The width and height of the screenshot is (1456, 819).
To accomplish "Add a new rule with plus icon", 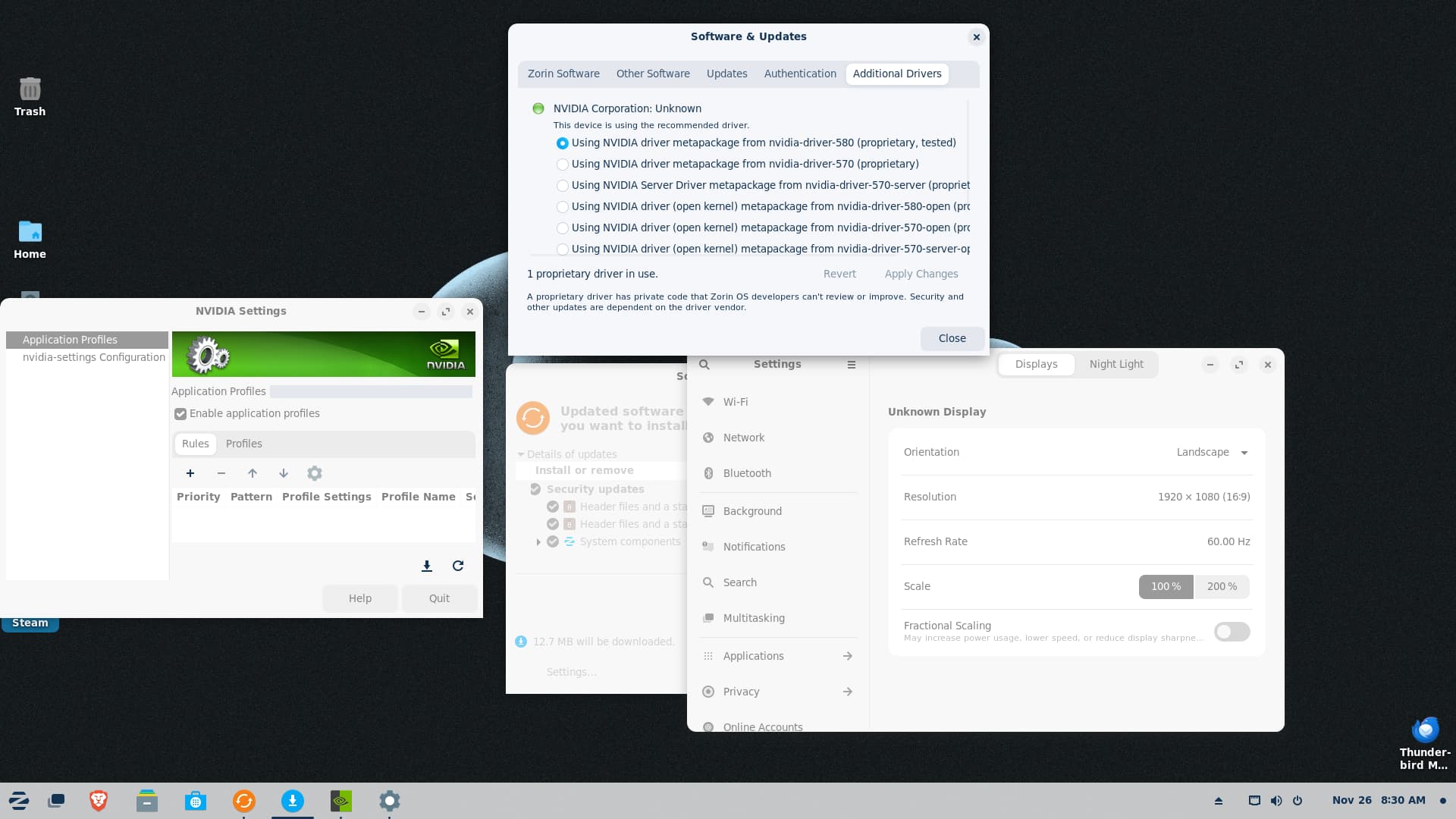I will tap(190, 473).
